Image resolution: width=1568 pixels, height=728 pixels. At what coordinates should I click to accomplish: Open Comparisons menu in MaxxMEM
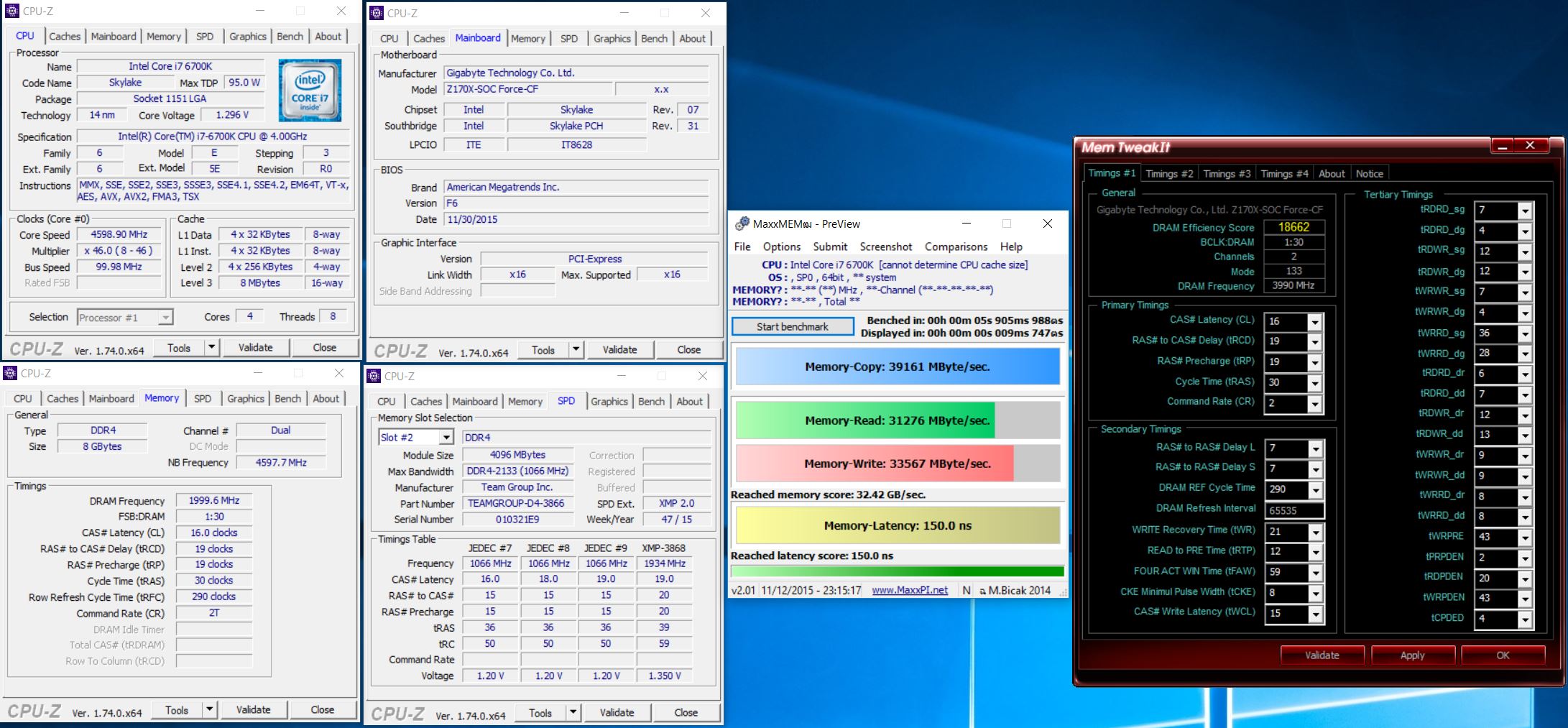pyautogui.click(x=956, y=246)
